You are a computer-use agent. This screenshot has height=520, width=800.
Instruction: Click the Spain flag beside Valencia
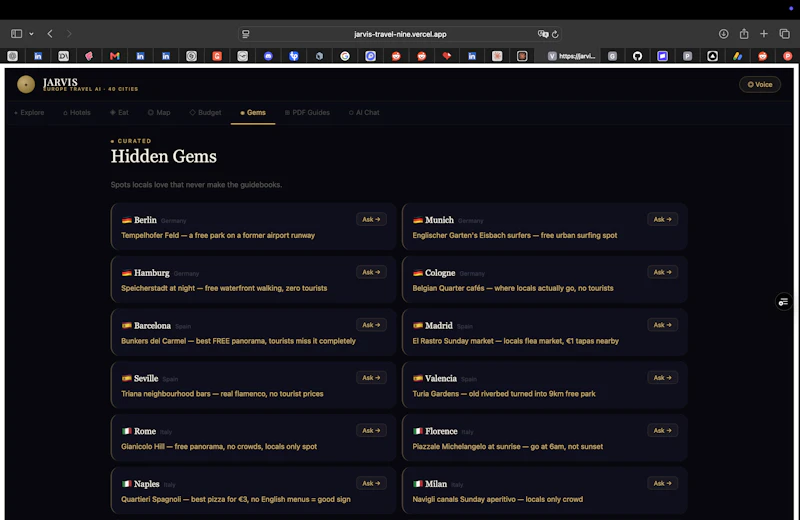coord(418,379)
